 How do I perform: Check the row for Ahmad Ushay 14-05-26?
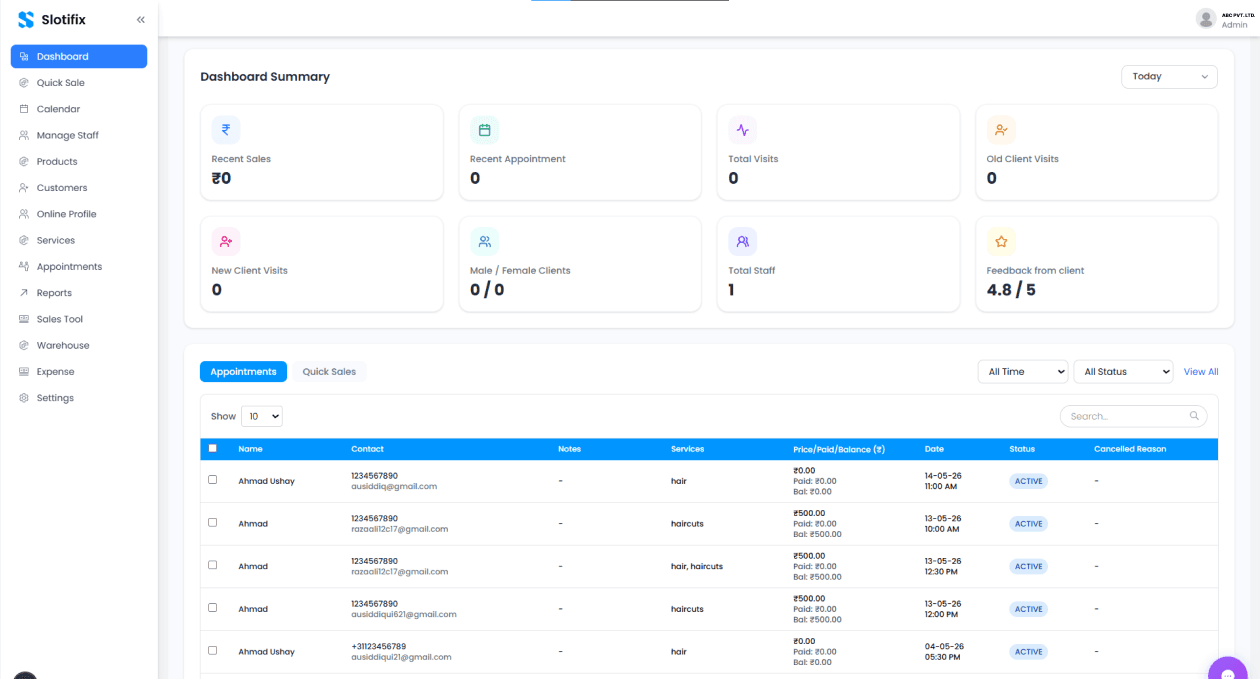pos(212,480)
